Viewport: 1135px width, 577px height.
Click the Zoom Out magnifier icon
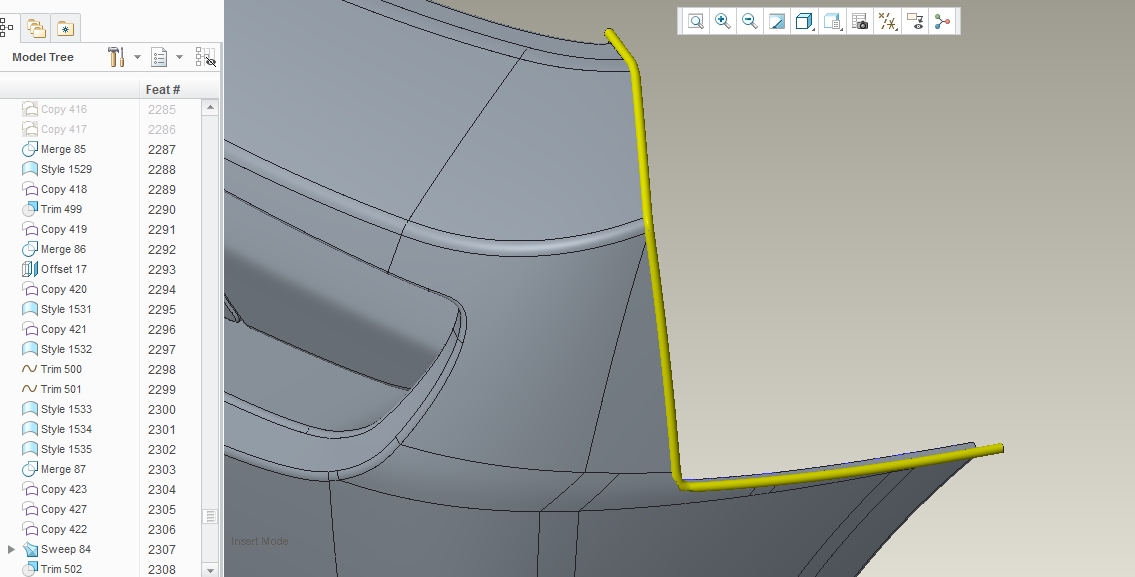750,21
